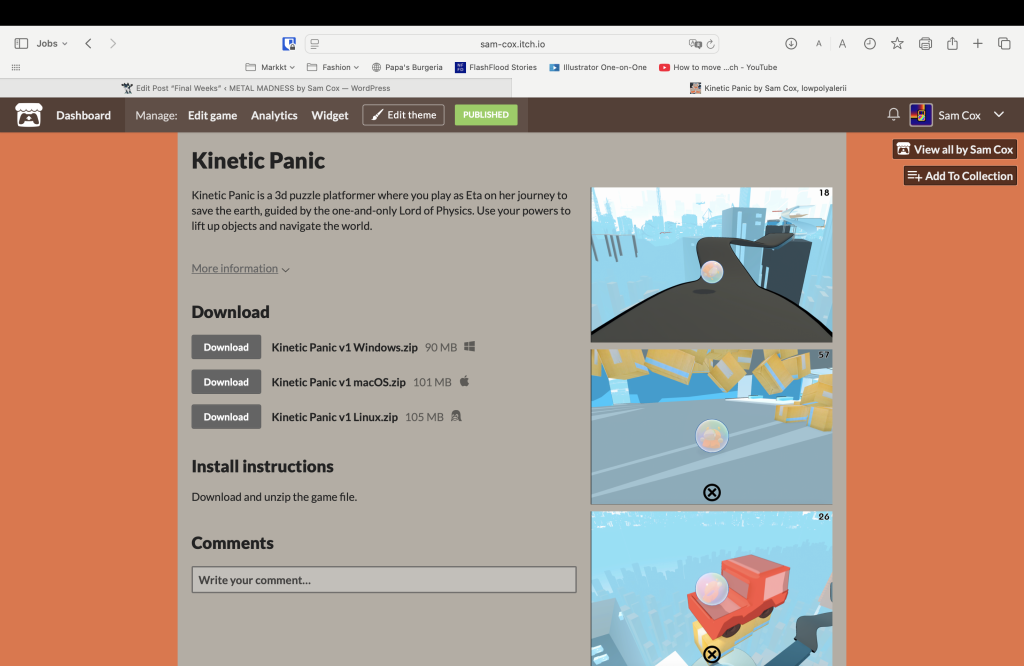Image resolution: width=1024 pixels, height=666 pixels.
Task: Show downloads with the download arrow icon
Action: point(791,44)
